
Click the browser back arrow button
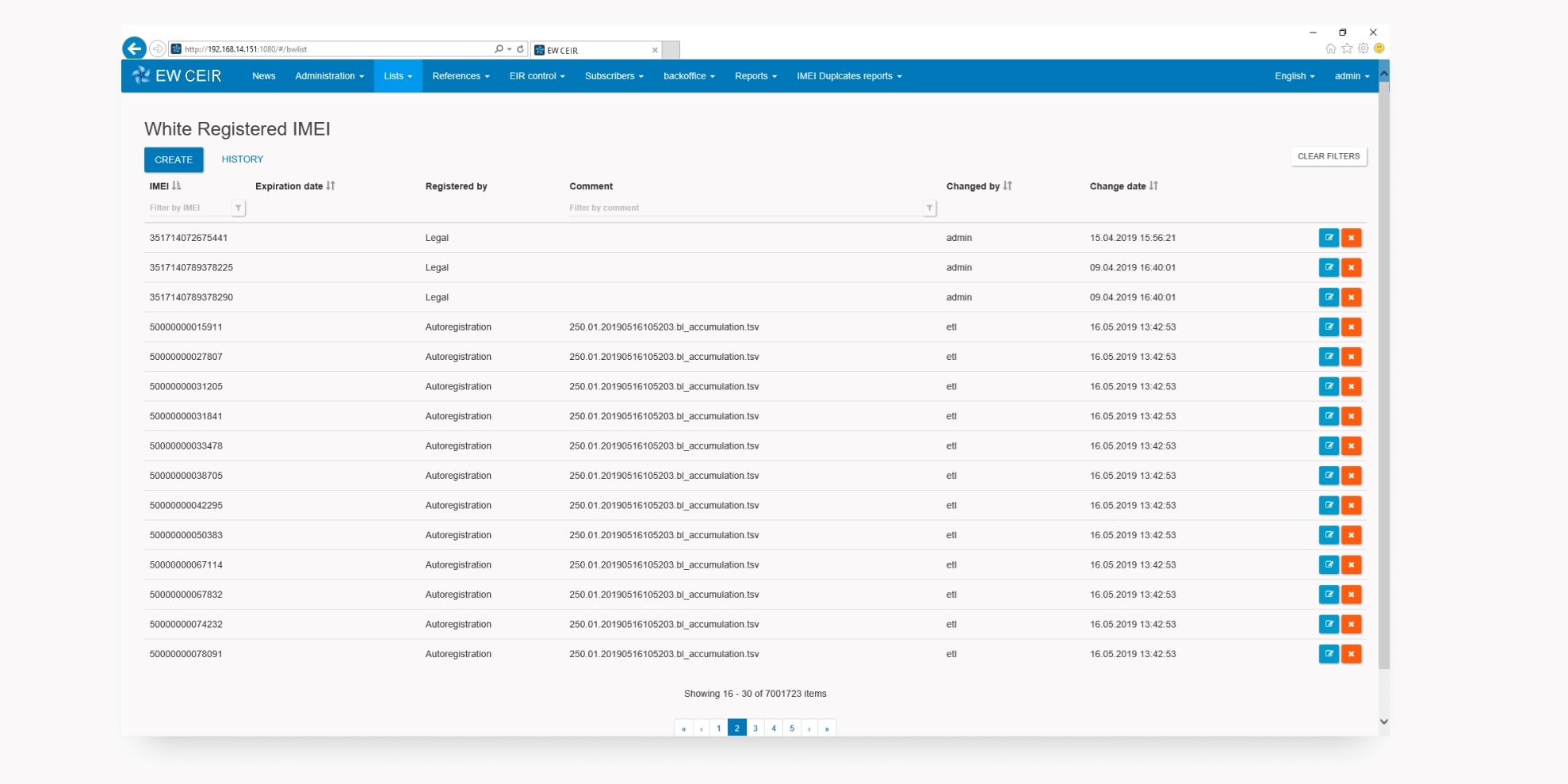pos(134,49)
